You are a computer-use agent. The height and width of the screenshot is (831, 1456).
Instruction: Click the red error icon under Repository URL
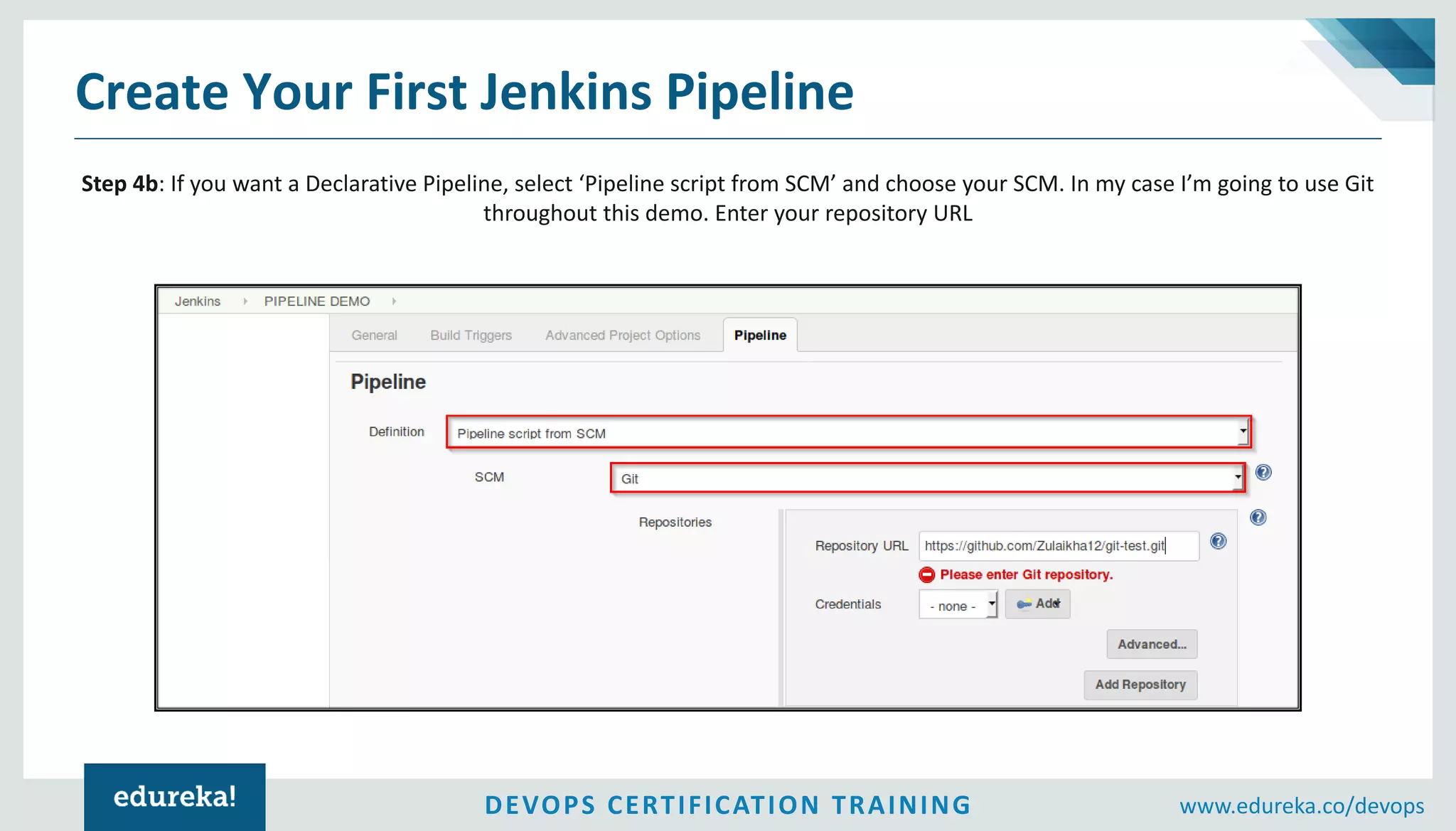pyautogui.click(x=926, y=574)
